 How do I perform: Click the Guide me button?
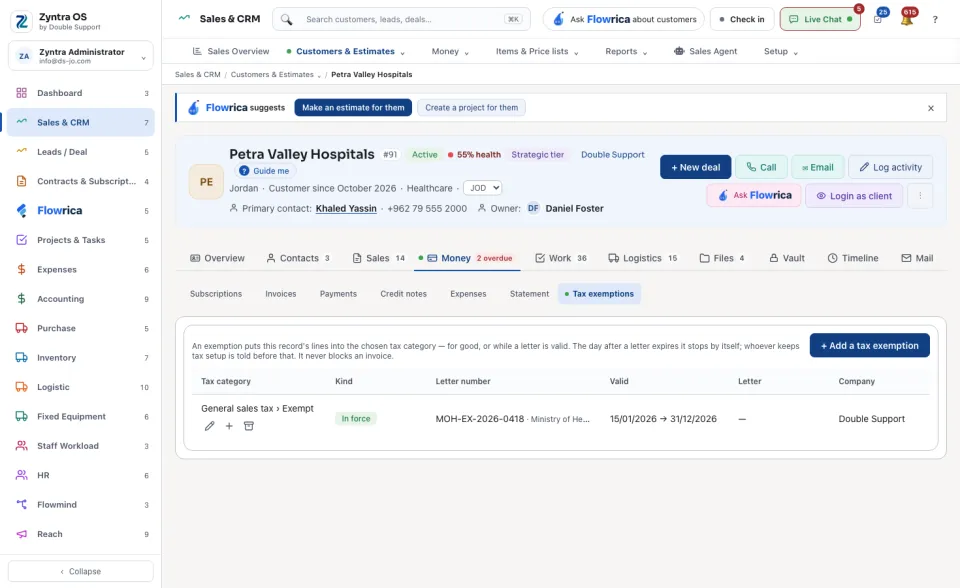(264, 171)
